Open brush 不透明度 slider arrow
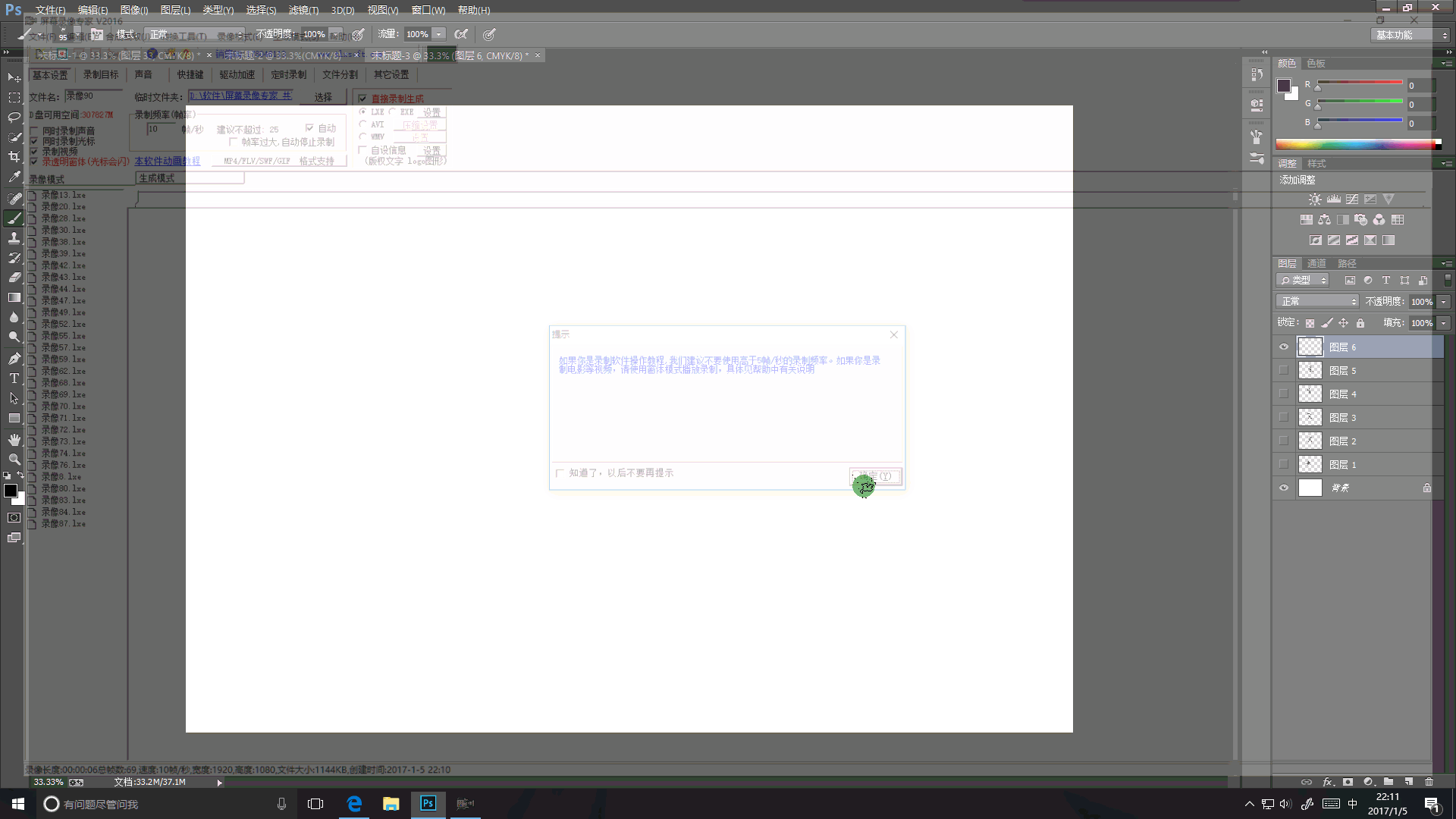 (336, 34)
